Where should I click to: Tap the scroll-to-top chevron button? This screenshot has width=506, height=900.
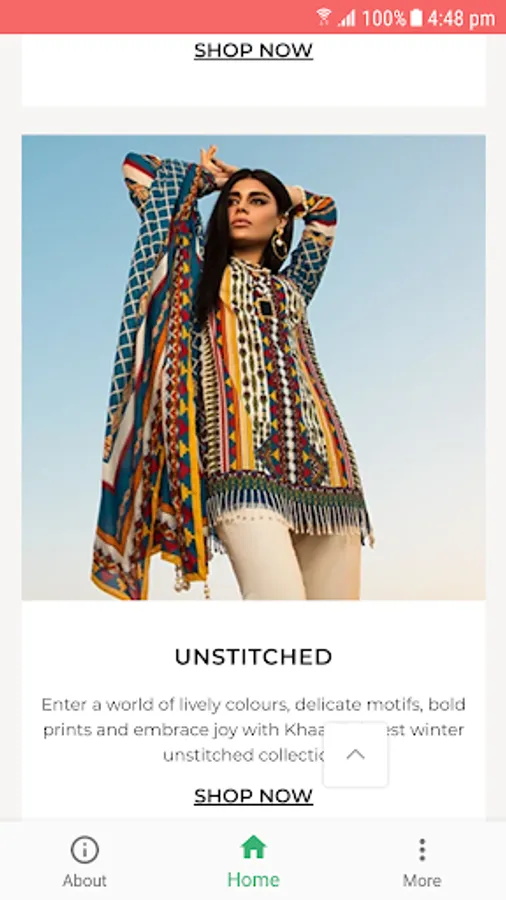[x=356, y=754]
